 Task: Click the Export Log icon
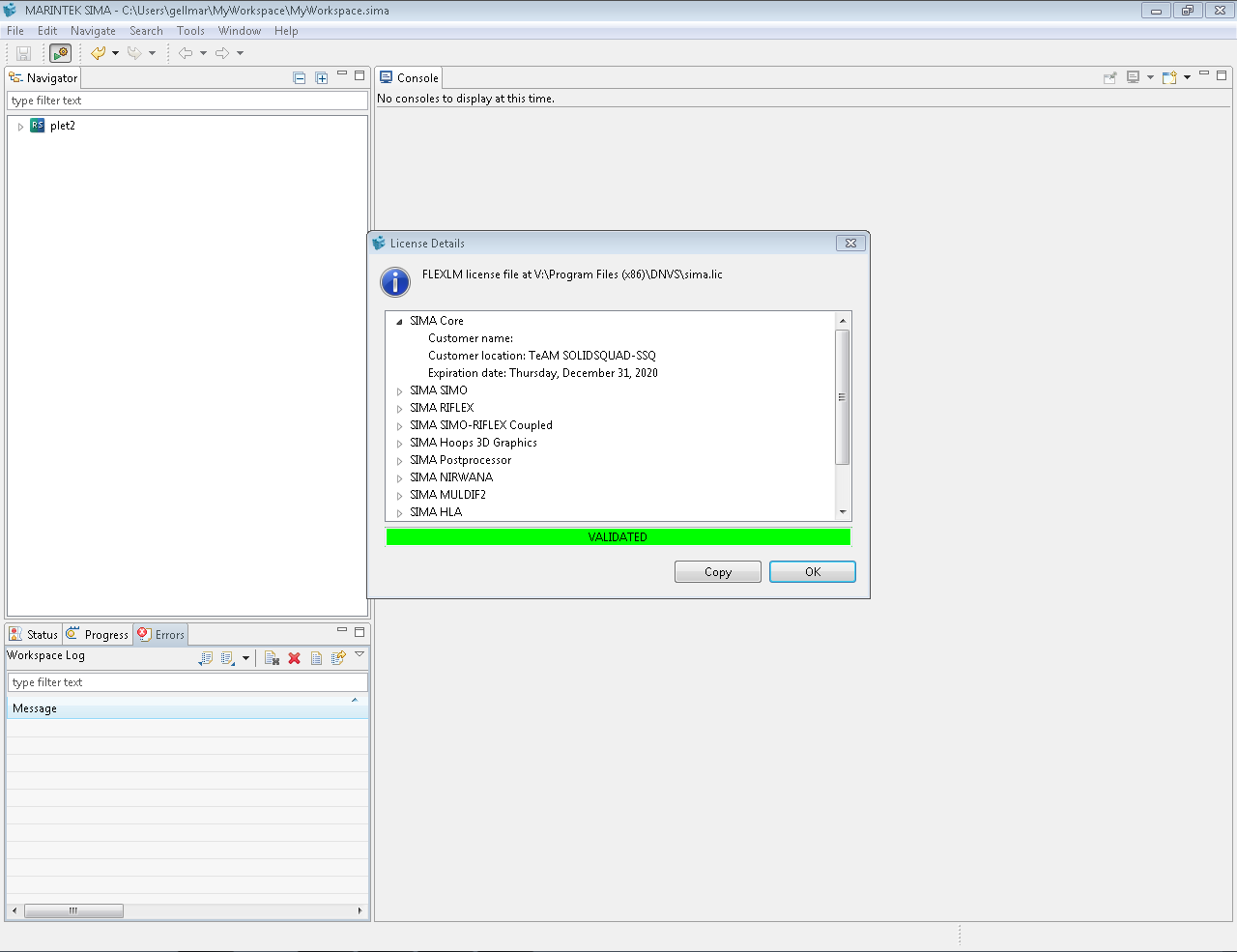tap(205, 658)
